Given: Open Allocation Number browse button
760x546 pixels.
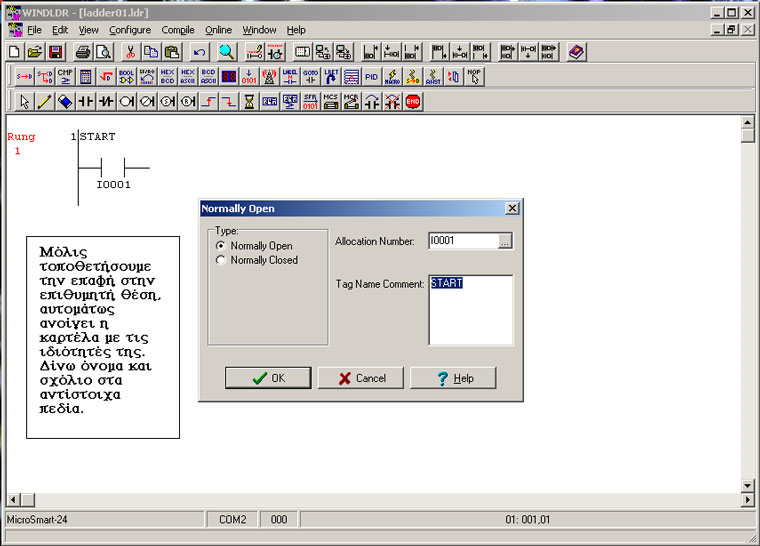Looking at the screenshot, I should coord(505,241).
